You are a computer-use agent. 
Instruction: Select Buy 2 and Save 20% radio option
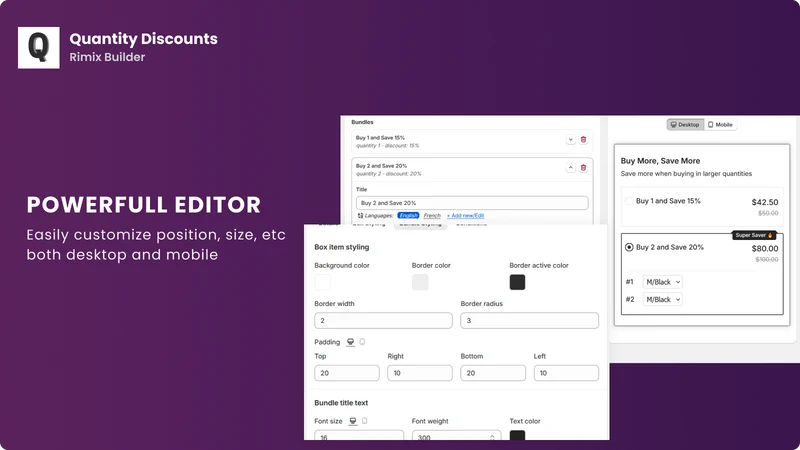(629, 247)
